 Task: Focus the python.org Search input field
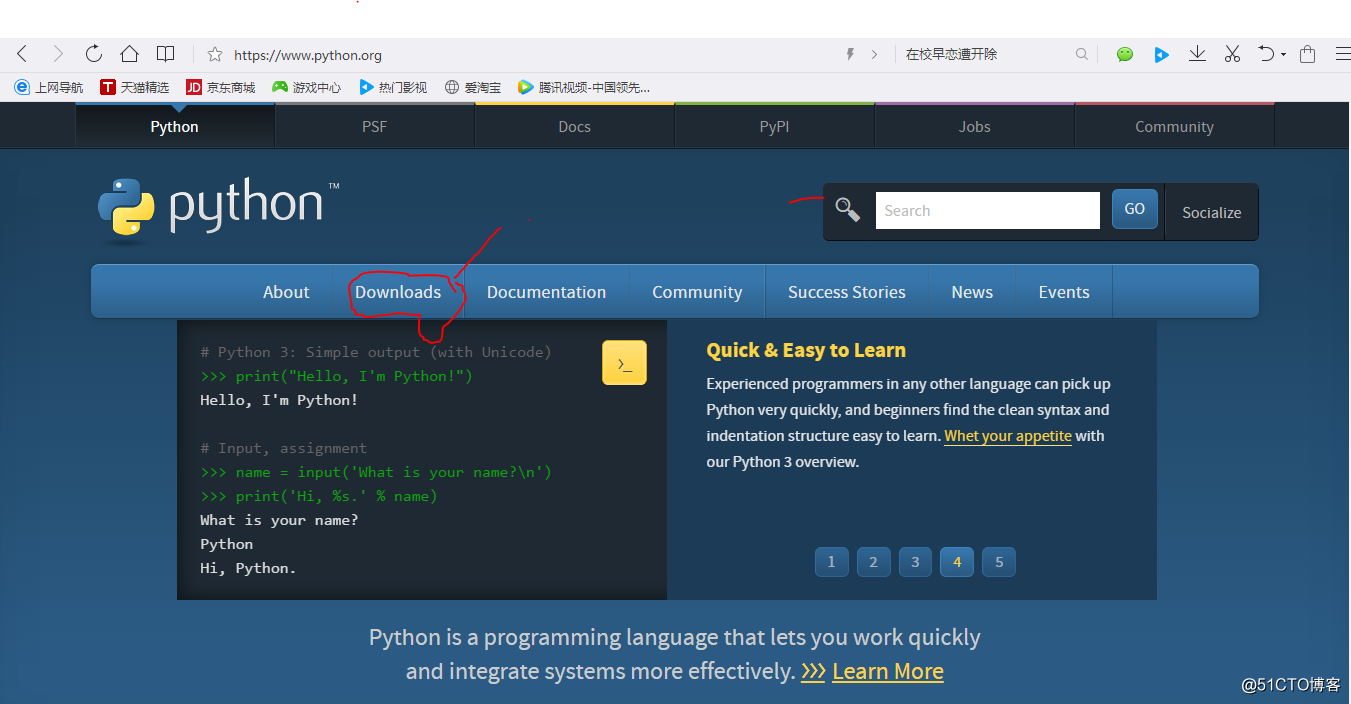(x=988, y=210)
